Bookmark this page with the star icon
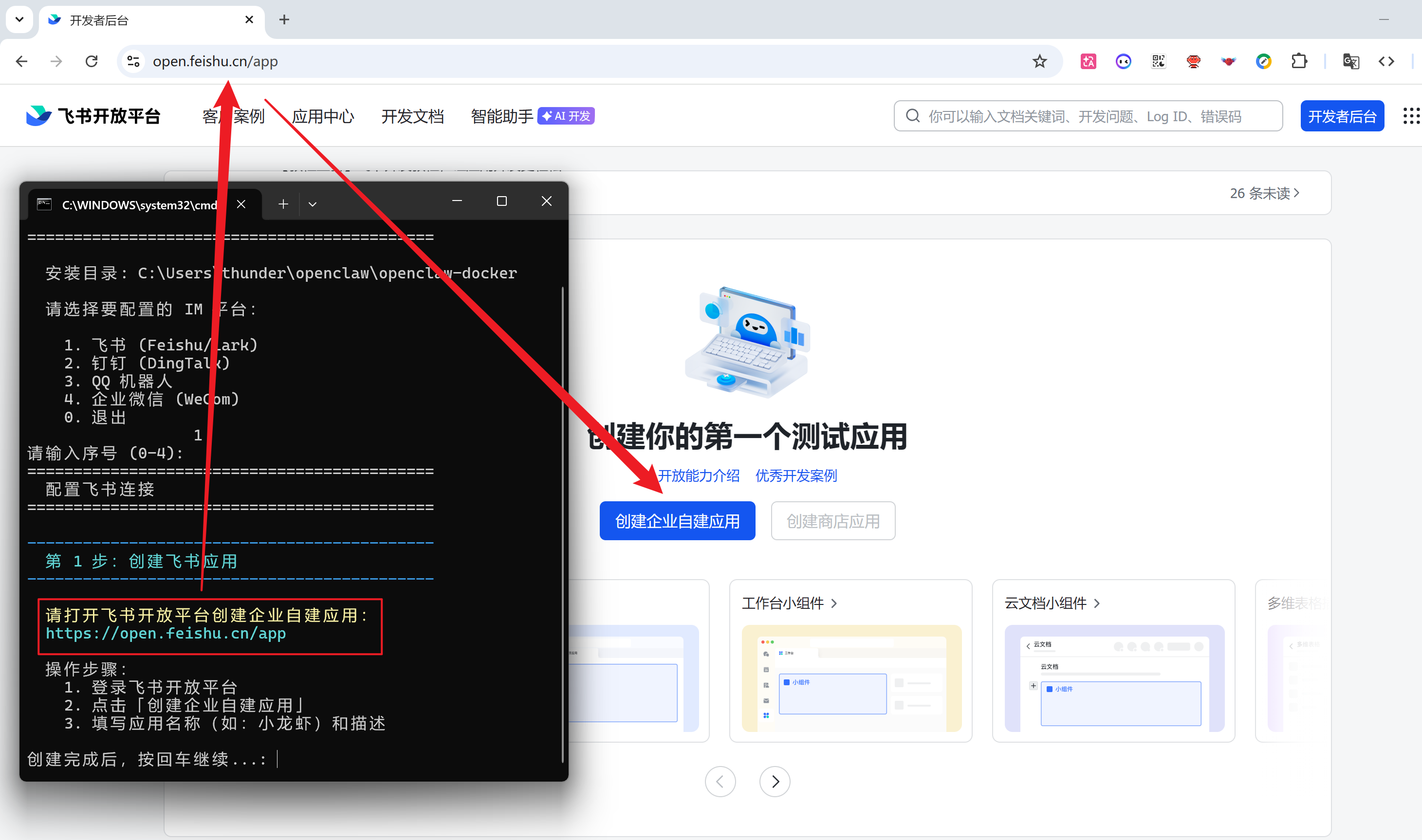Viewport: 1422px width, 840px height. pos(1039,61)
